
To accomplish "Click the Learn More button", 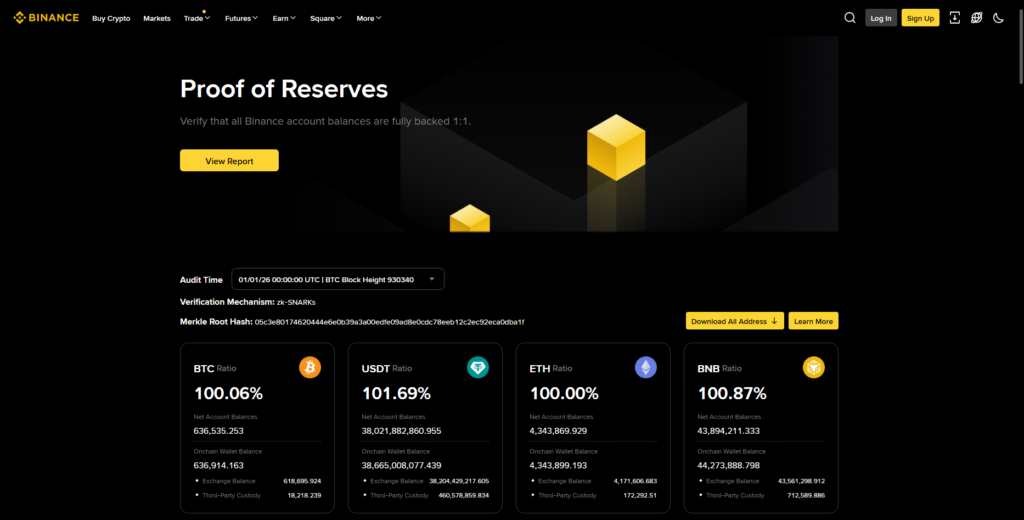I will pyautogui.click(x=813, y=321).
